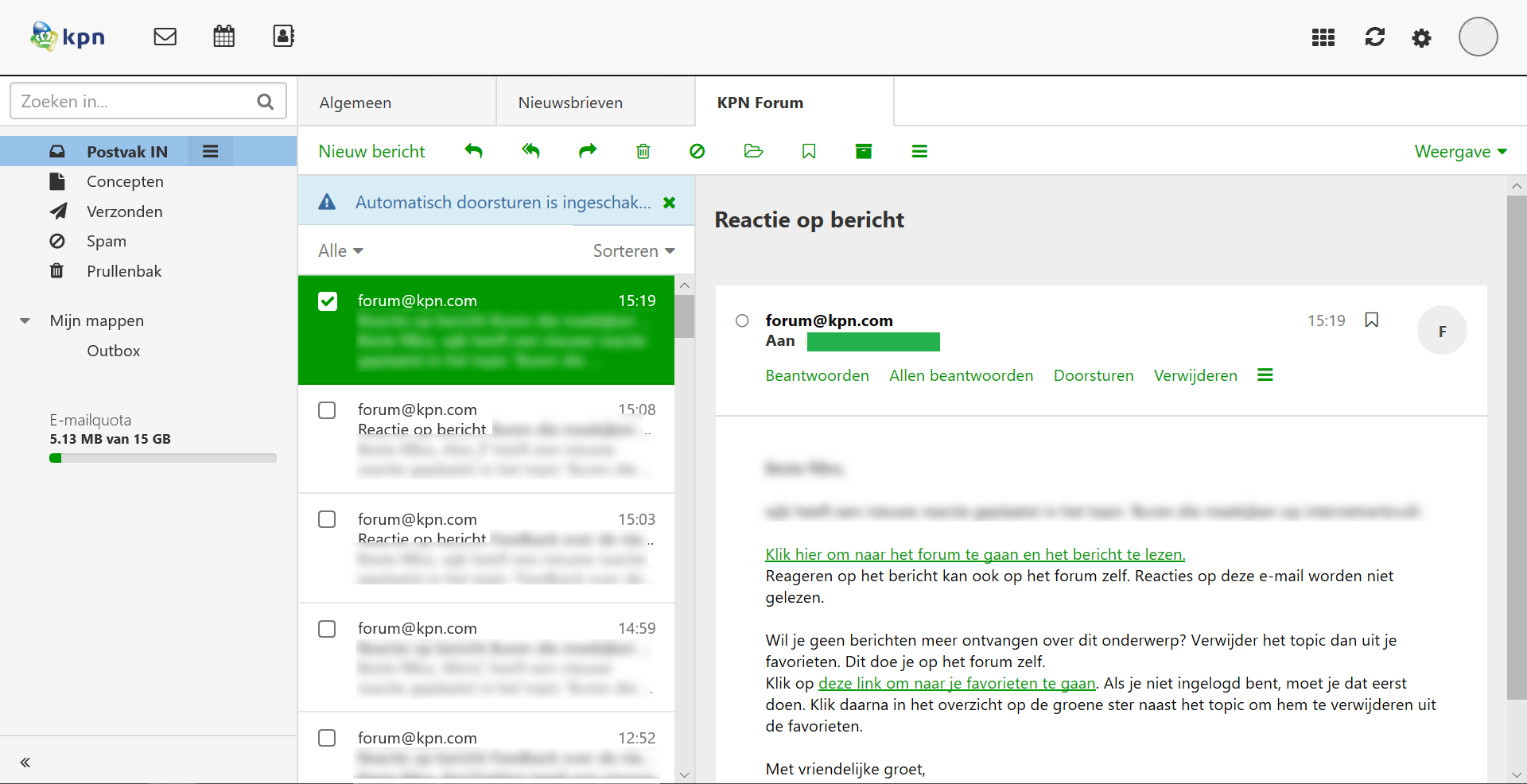Switch to the Nieuwsbrieven tab
The image size is (1527, 784).
click(x=596, y=102)
